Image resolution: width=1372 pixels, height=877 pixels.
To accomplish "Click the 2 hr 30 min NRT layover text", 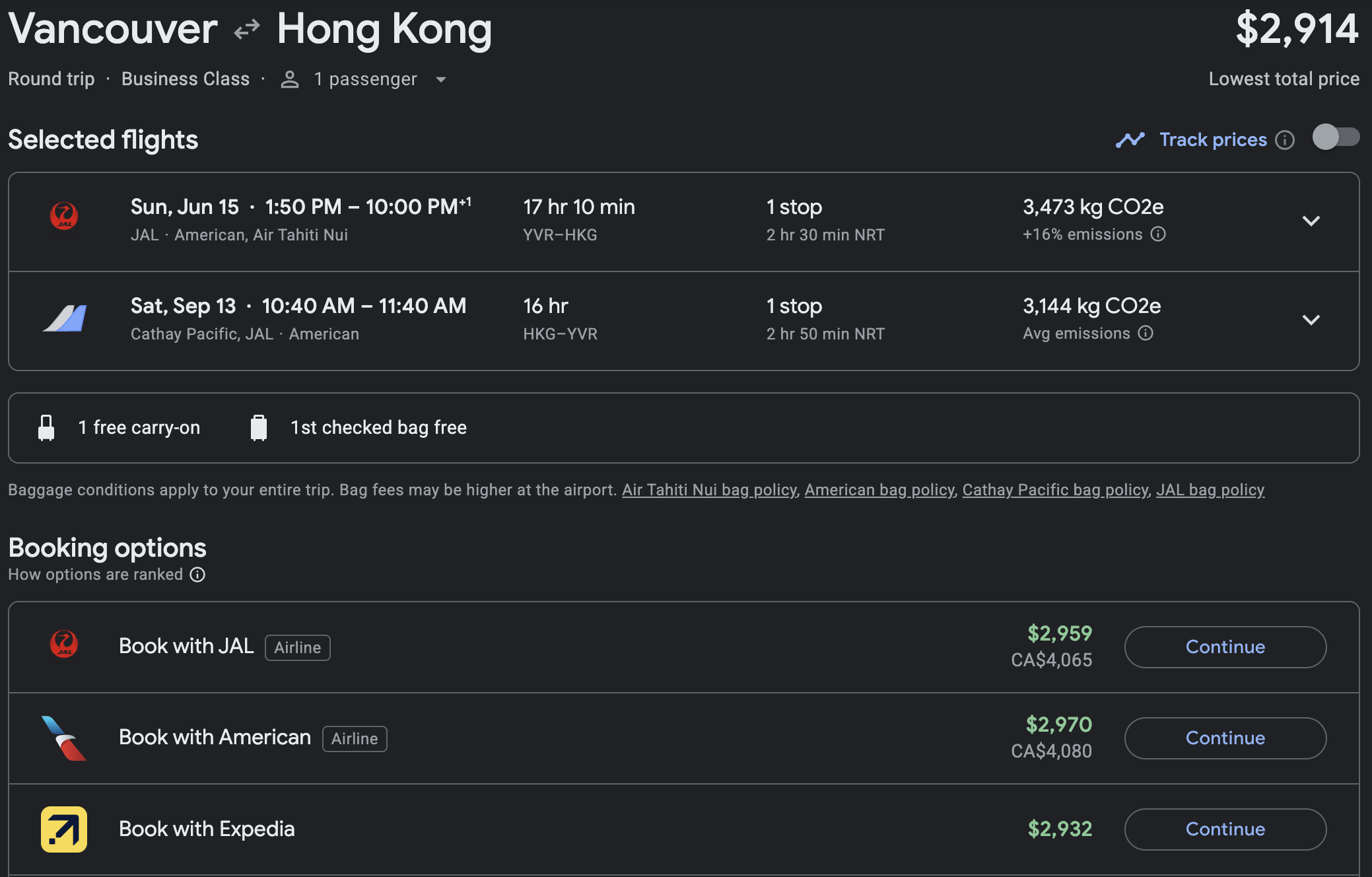I will point(825,235).
